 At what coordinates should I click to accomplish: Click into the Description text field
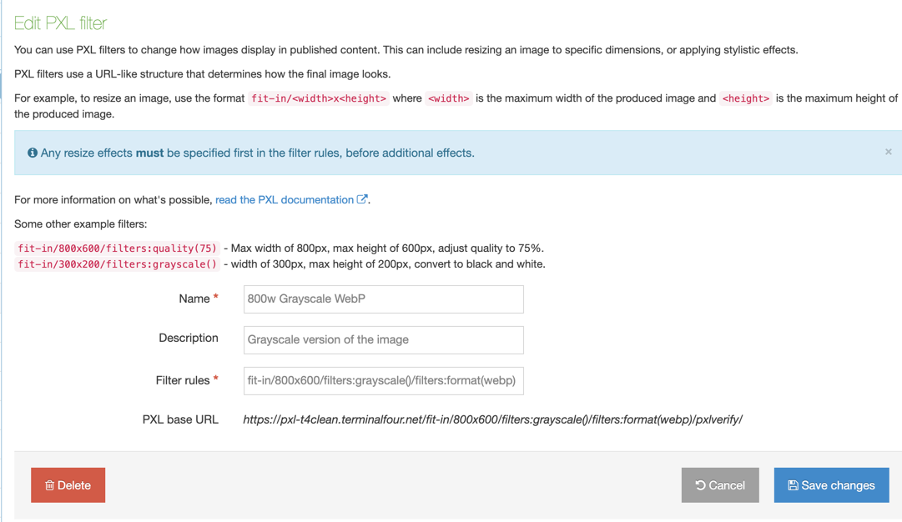click(383, 340)
